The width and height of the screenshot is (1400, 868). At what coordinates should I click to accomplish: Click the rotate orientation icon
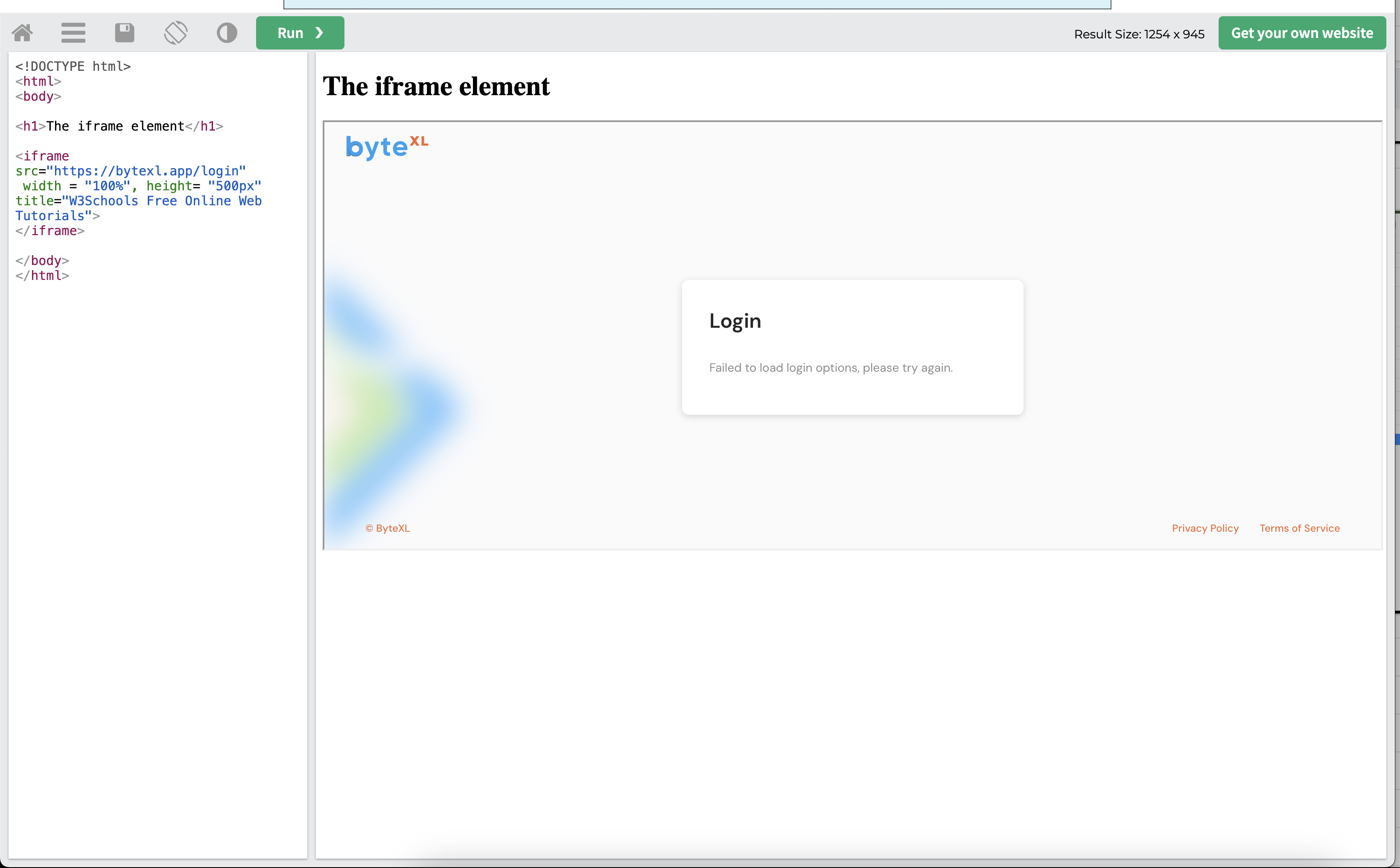click(176, 33)
